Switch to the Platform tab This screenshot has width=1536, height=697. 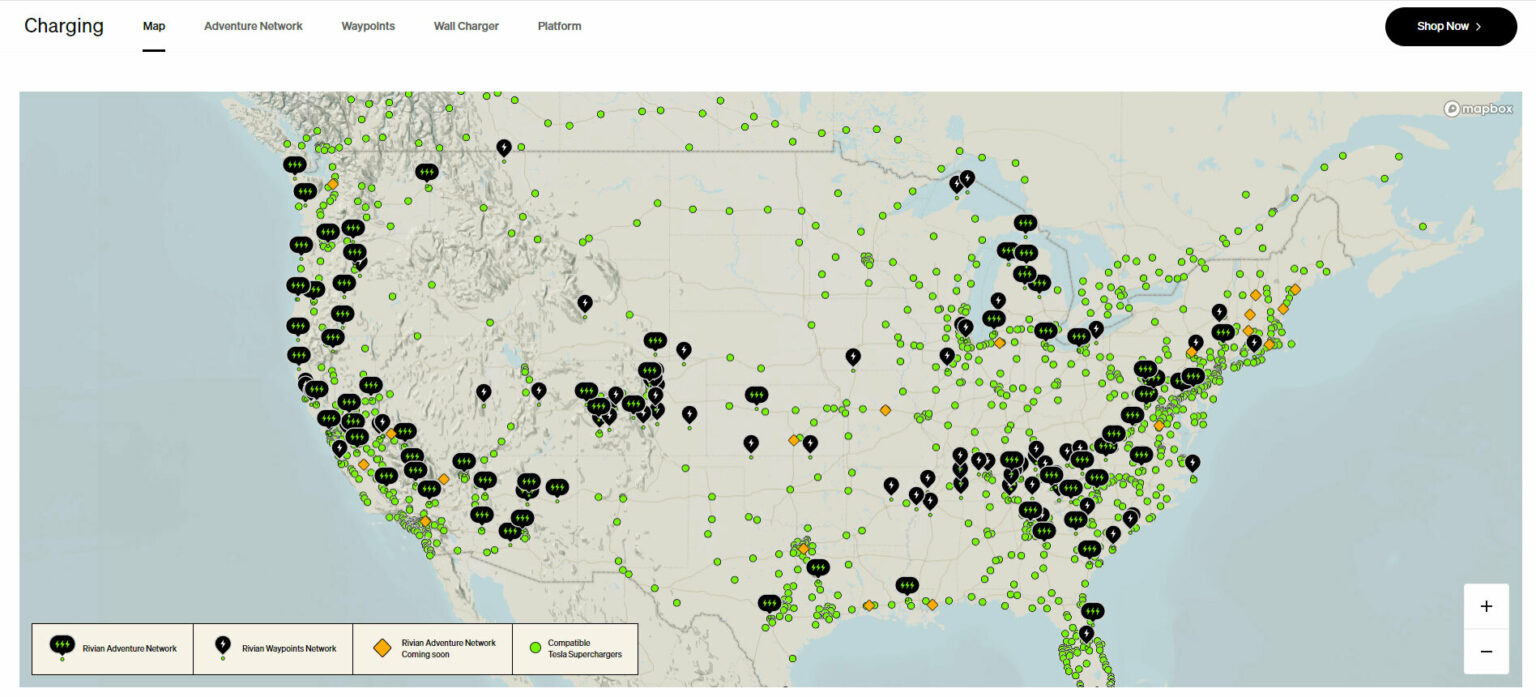point(559,26)
